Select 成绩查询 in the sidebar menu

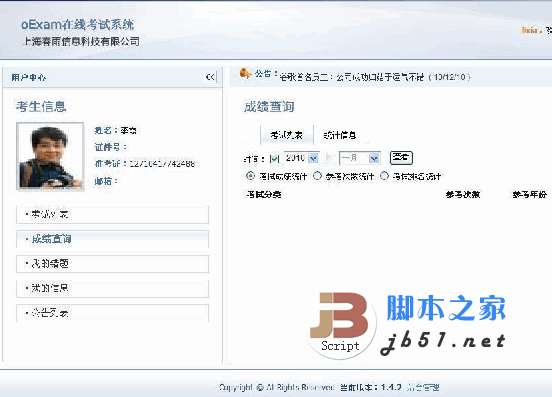[112, 239]
